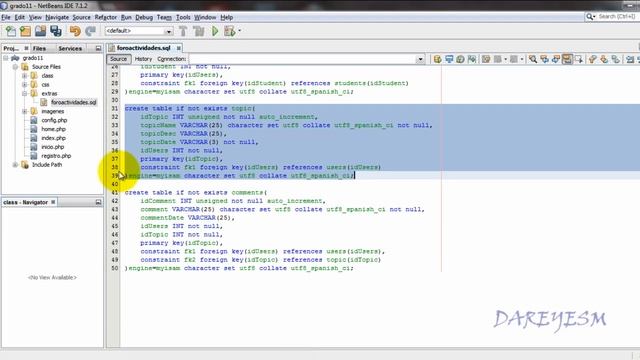Expand the class folder

[x=24, y=76]
